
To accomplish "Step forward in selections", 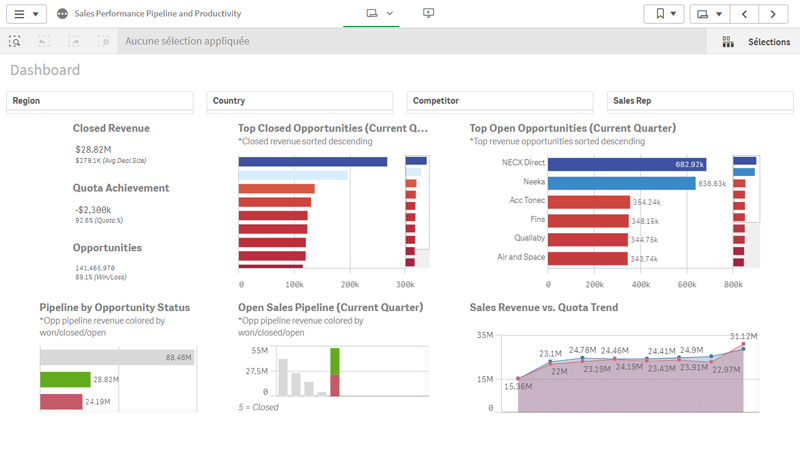I will (x=74, y=41).
